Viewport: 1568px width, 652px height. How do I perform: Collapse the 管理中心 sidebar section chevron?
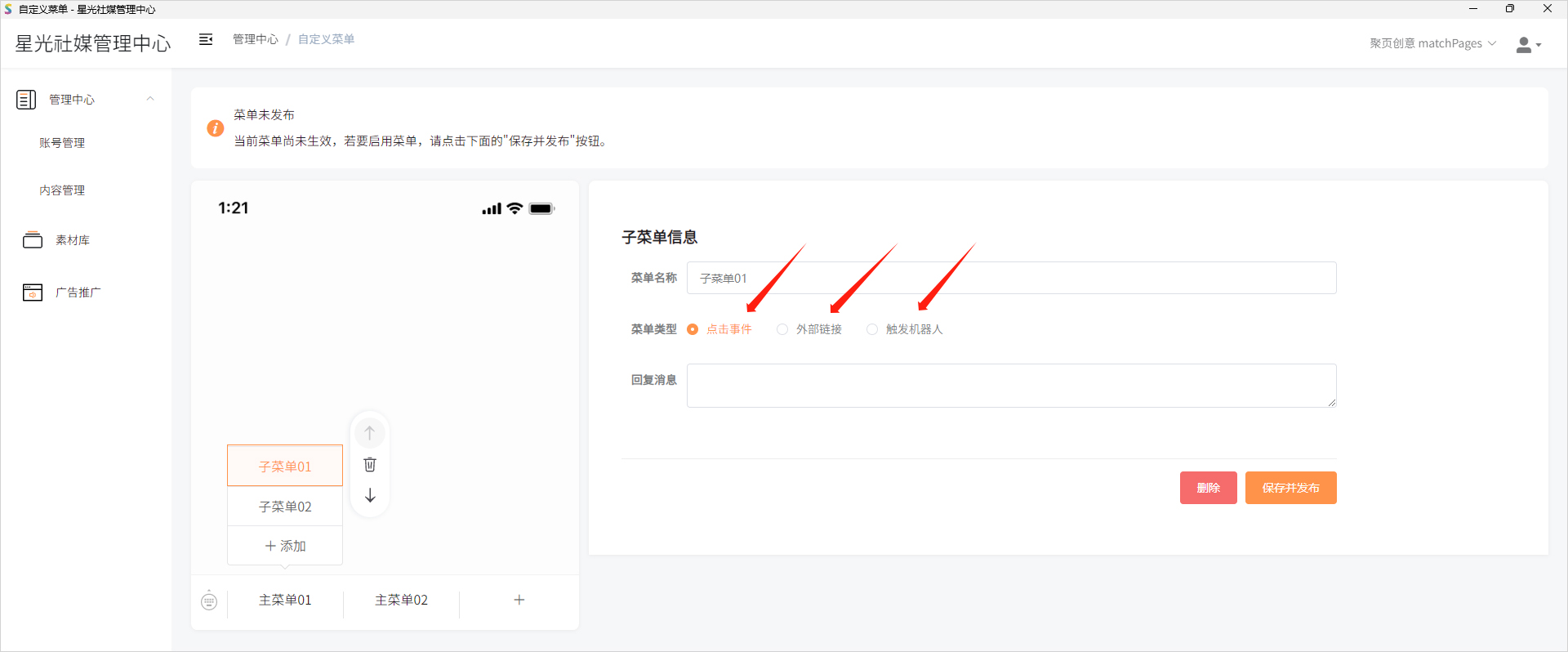(x=150, y=99)
